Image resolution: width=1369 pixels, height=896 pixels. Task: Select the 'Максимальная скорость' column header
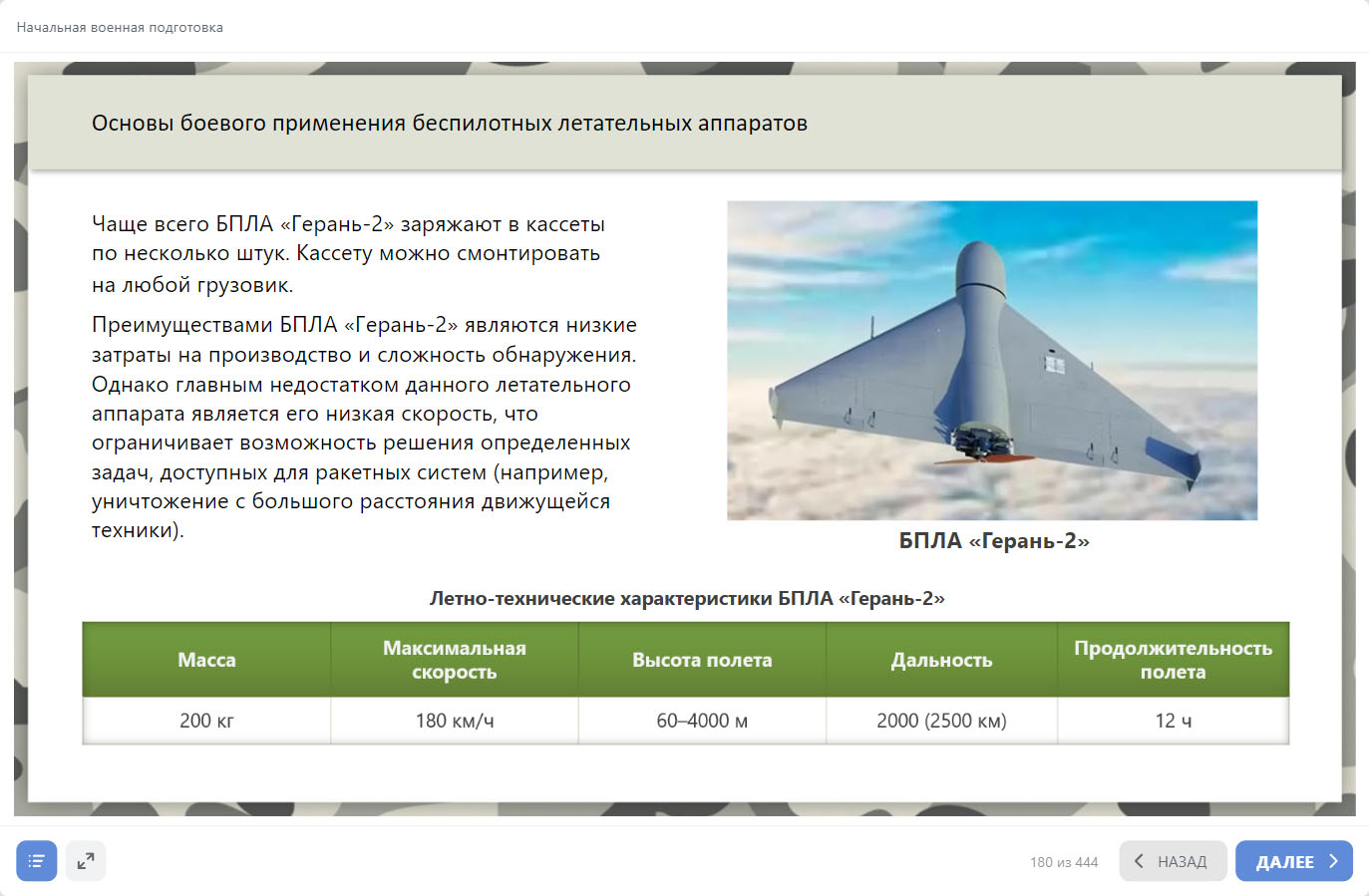(x=454, y=660)
